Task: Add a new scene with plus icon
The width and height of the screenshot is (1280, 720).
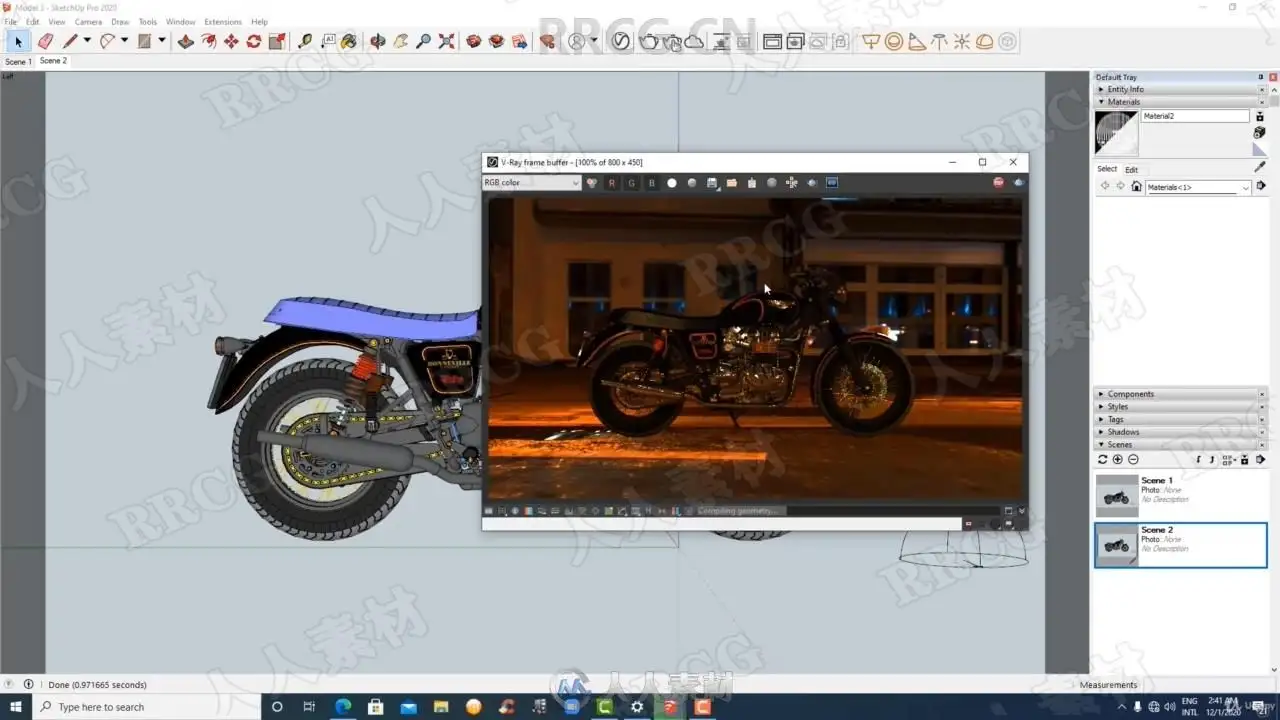Action: [x=1118, y=459]
